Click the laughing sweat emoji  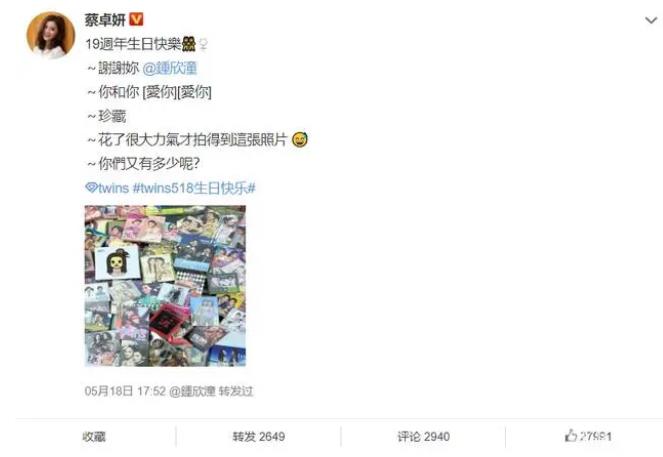click(300, 140)
